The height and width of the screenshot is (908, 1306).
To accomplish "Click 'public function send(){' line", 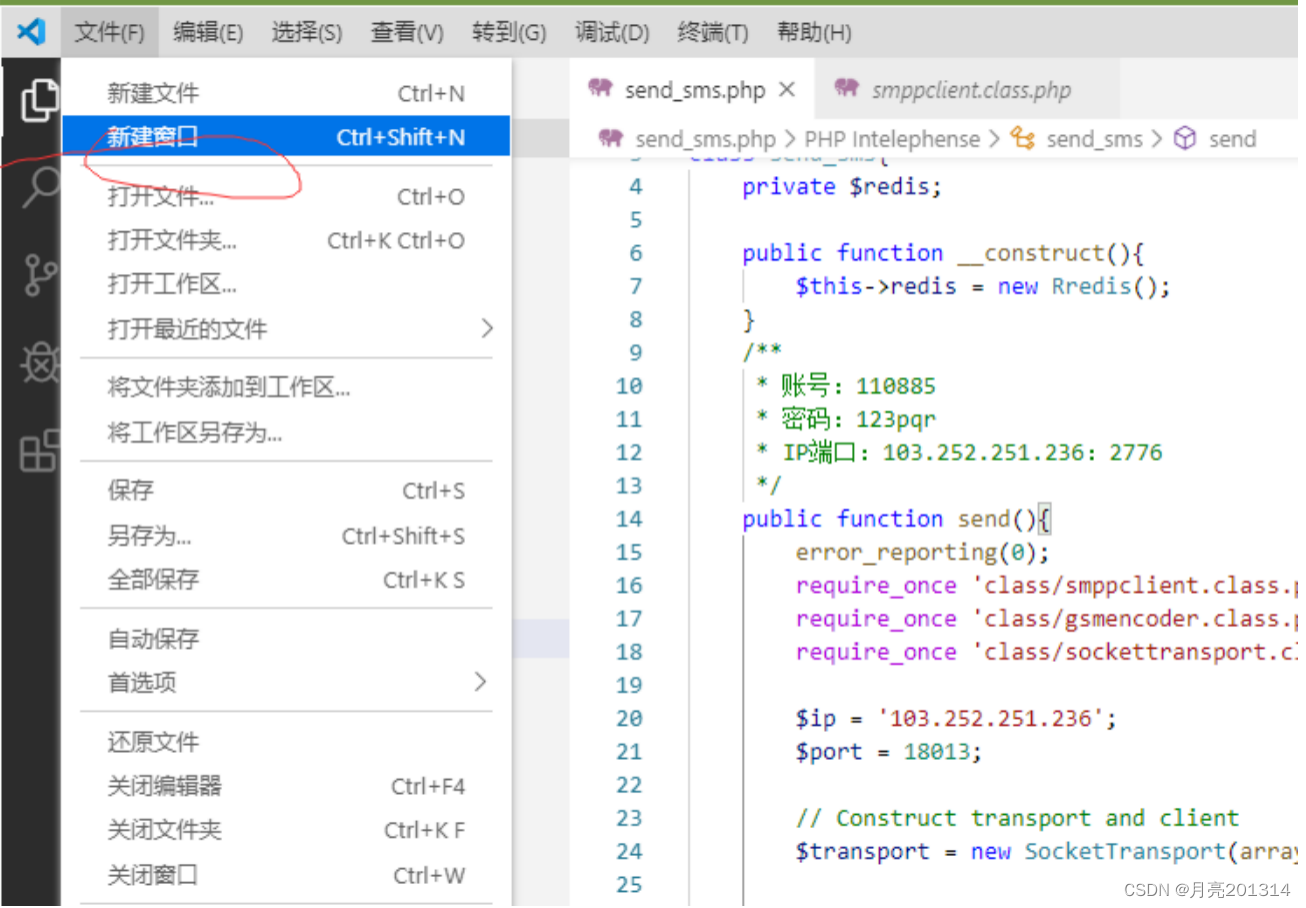I will coord(895,519).
